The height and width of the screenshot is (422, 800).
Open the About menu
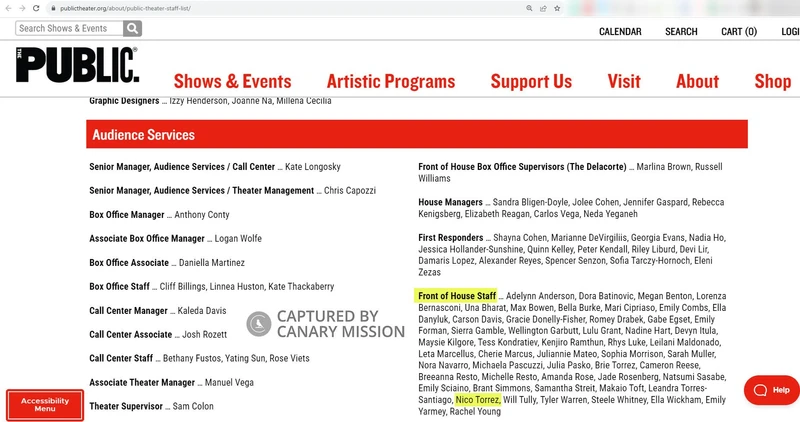coord(697,82)
